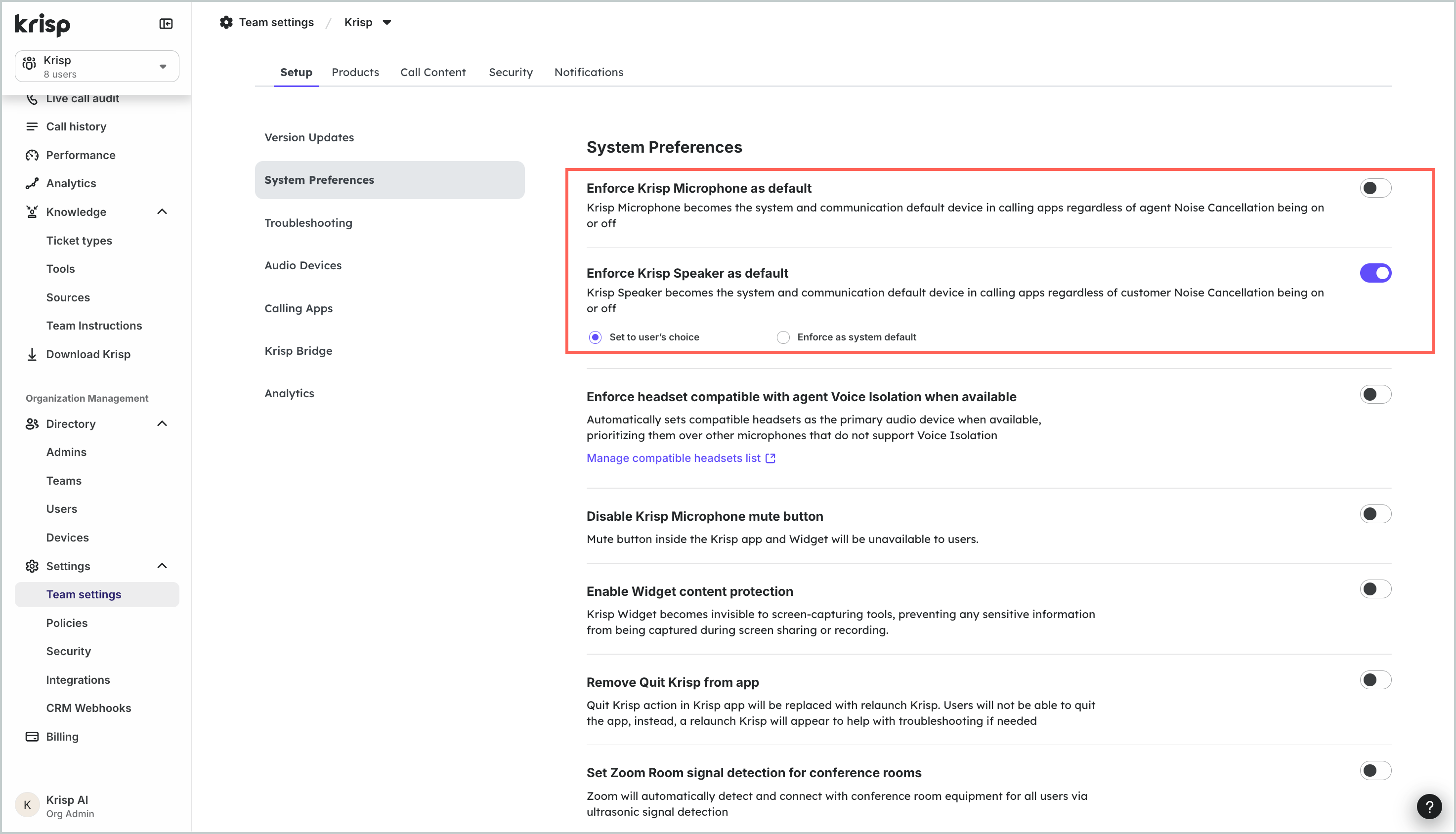Open the Krisp breadcrumb dropdown arrow
The image size is (1456, 834).
pos(387,22)
